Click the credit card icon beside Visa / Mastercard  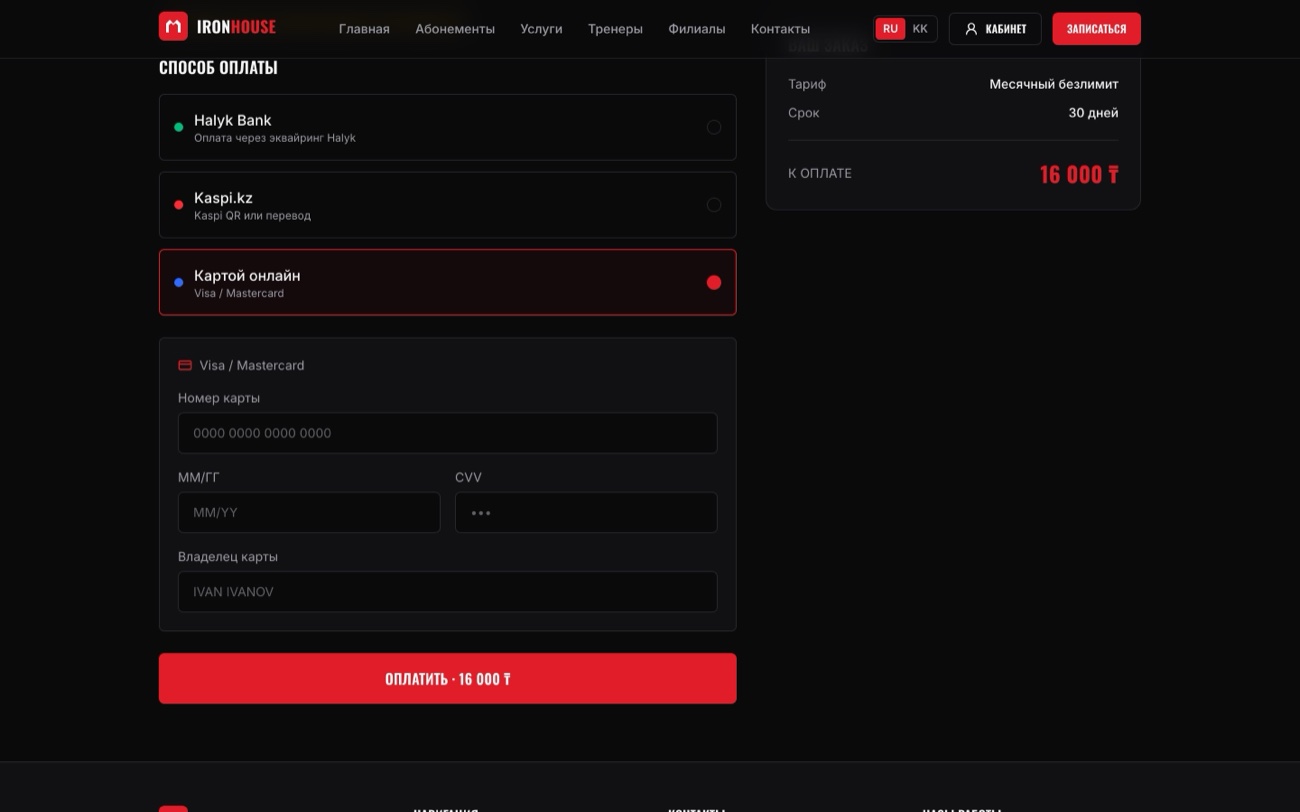185,365
